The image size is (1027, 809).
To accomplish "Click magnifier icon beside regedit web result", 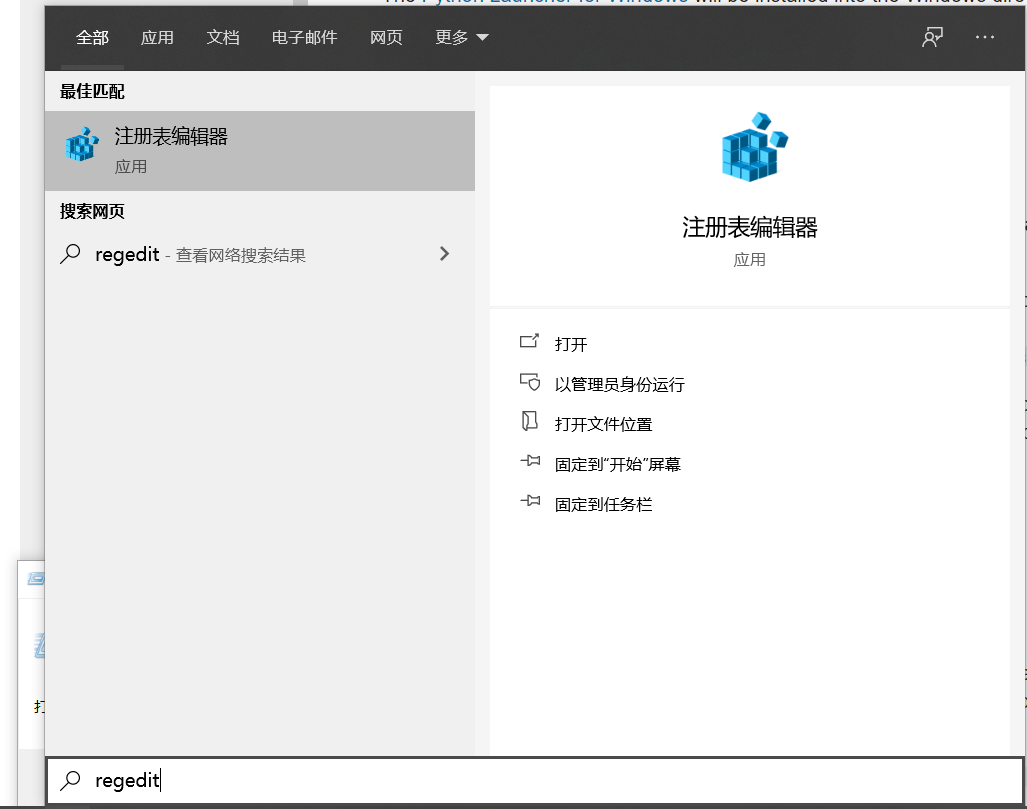I will pyautogui.click(x=70, y=254).
